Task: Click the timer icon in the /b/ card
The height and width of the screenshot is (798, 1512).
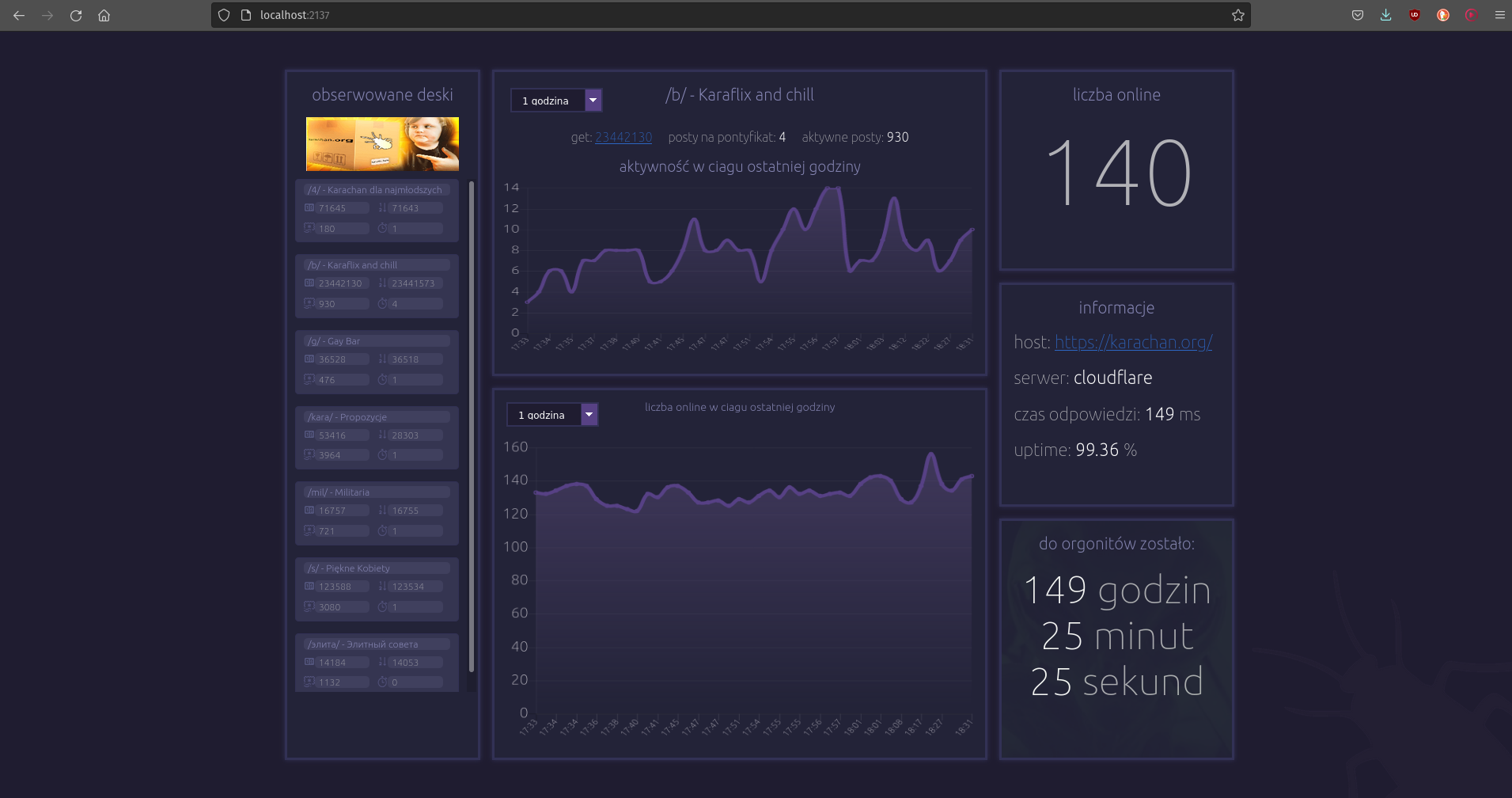Action: click(x=382, y=303)
